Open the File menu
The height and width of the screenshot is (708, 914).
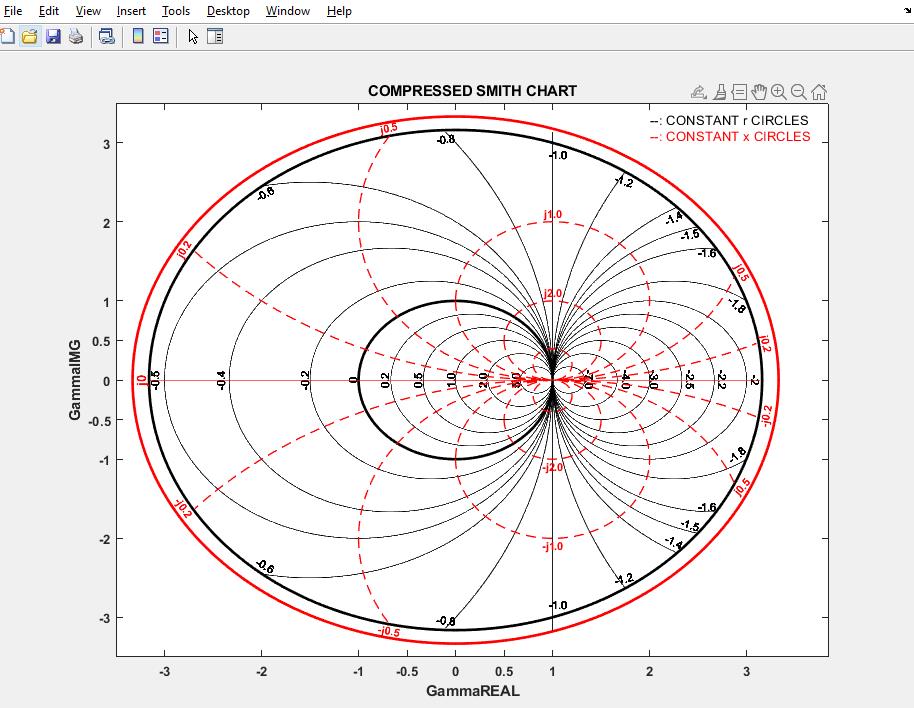(x=13, y=11)
